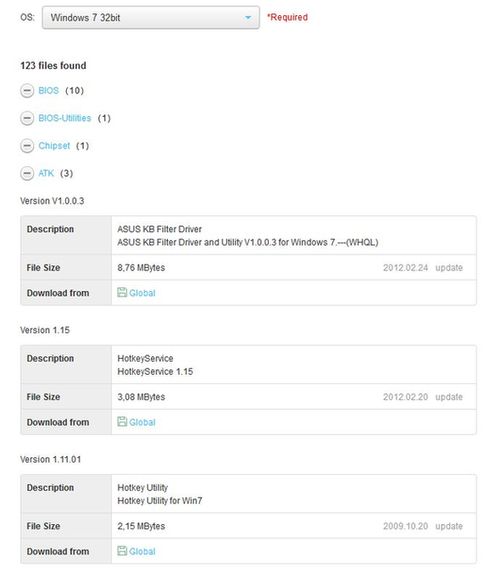Click the download disk icon for Hotkey Utility
The width and height of the screenshot is (500, 575).
pos(122,551)
